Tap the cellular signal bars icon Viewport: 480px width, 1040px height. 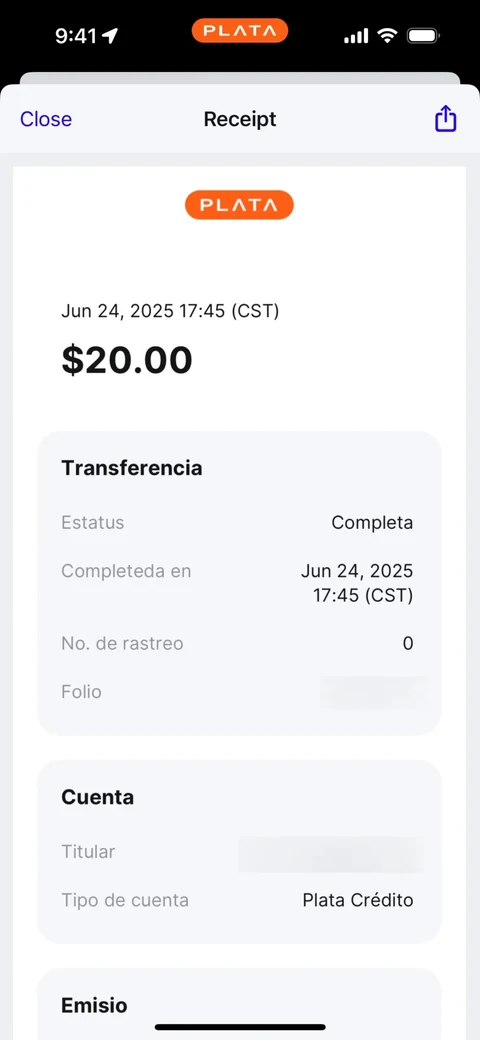(x=356, y=36)
